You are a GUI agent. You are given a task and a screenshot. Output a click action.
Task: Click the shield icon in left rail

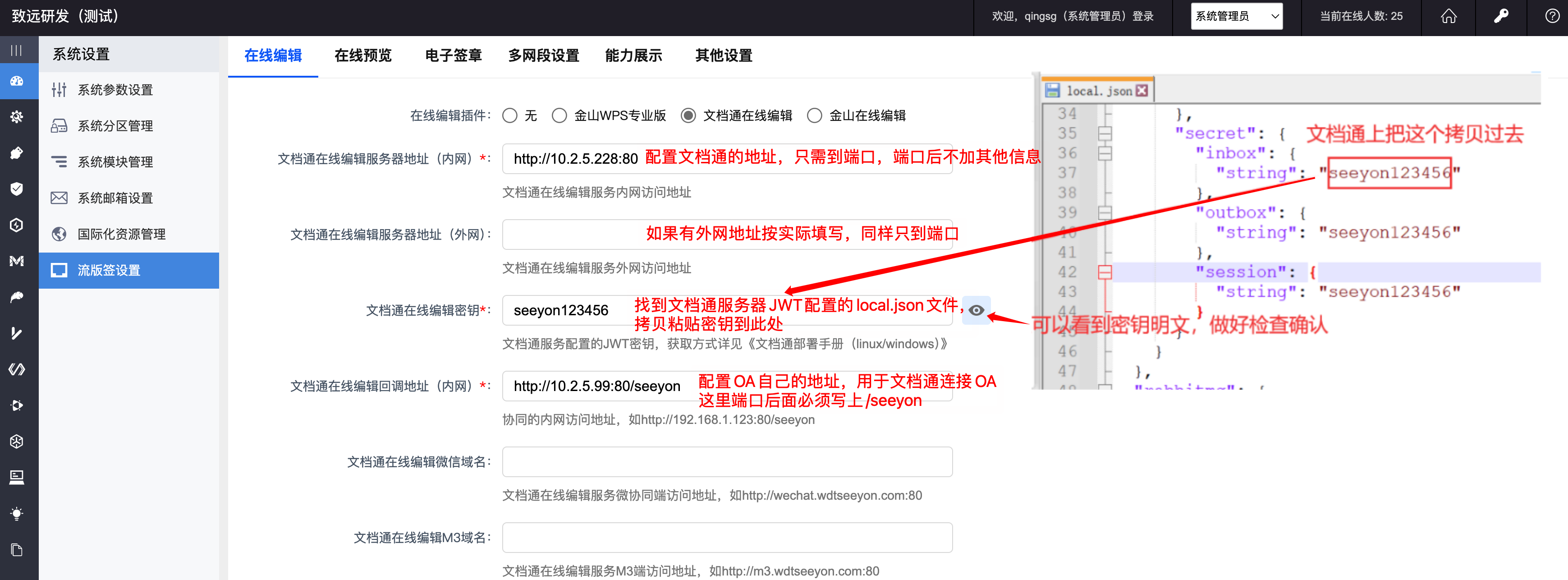click(16, 189)
